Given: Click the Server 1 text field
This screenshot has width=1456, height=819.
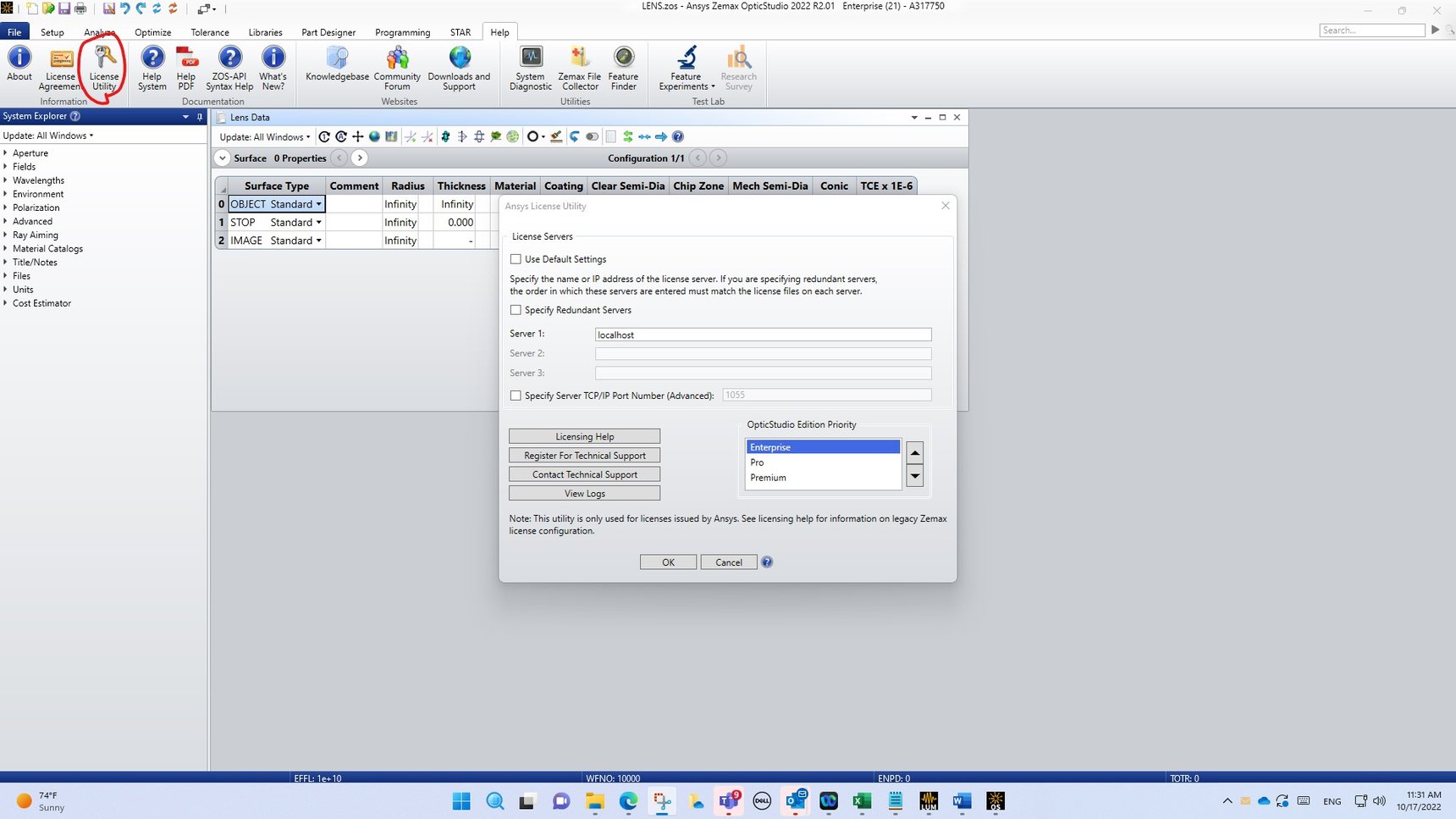Looking at the screenshot, I should tap(762, 335).
